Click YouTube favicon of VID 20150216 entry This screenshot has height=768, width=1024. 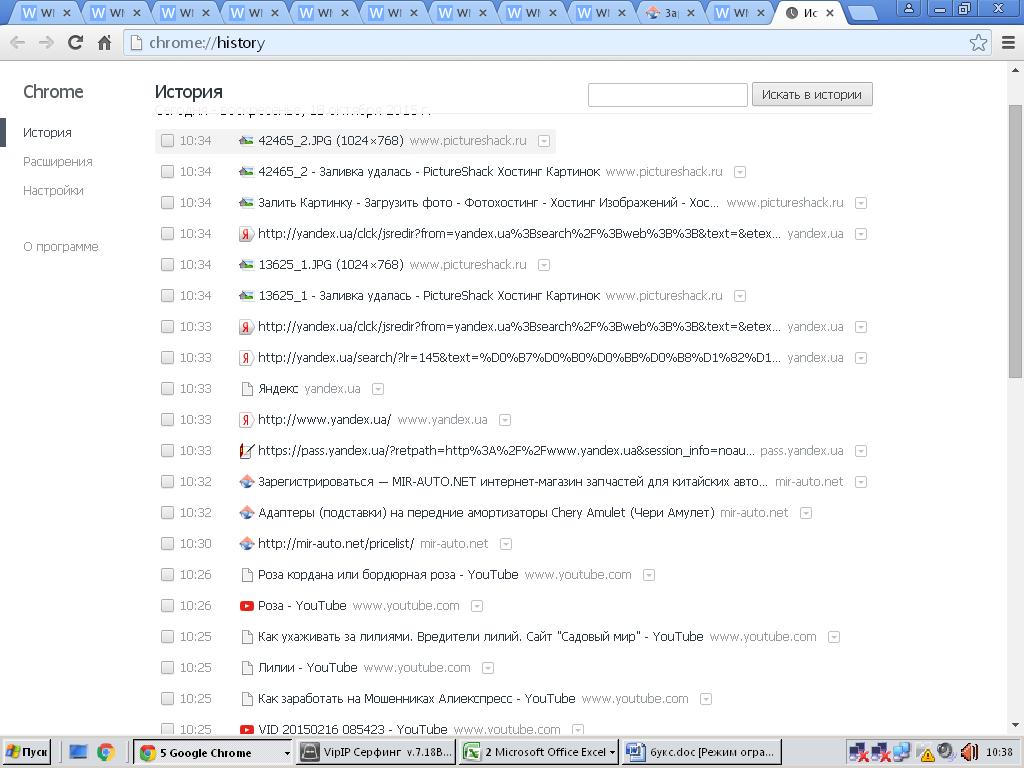tap(246, 729)
